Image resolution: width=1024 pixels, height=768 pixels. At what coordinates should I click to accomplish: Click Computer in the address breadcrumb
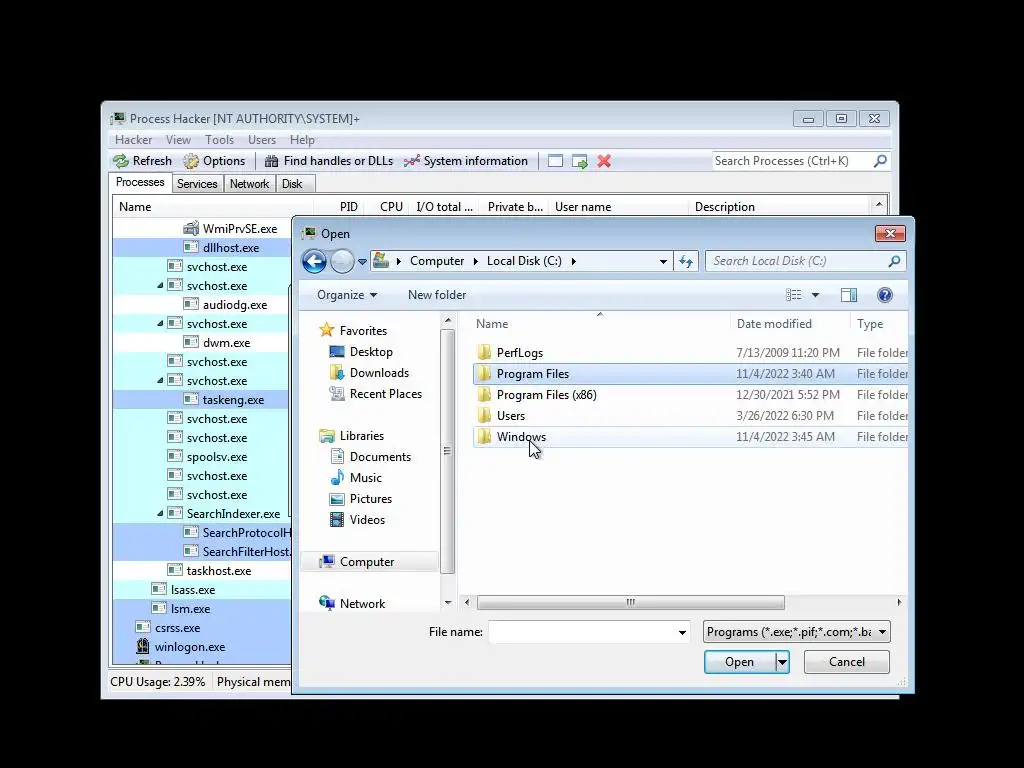tap(437, 261)
